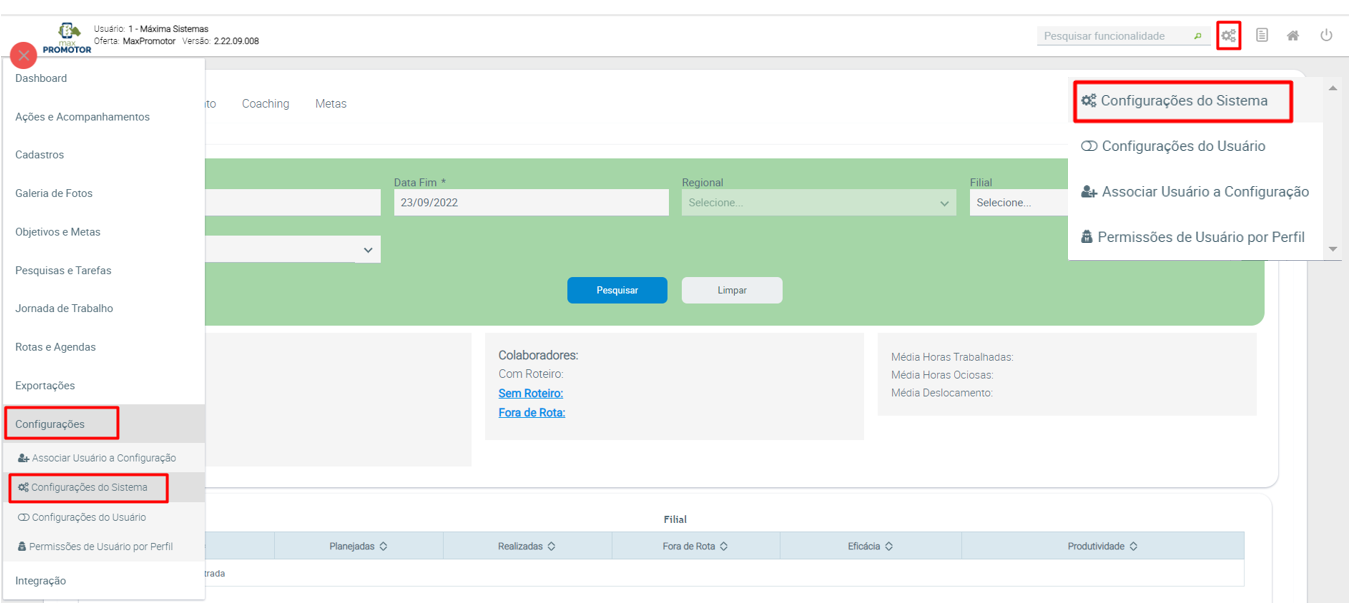Sort the Eficácia column using its arrows

point(889,547)
